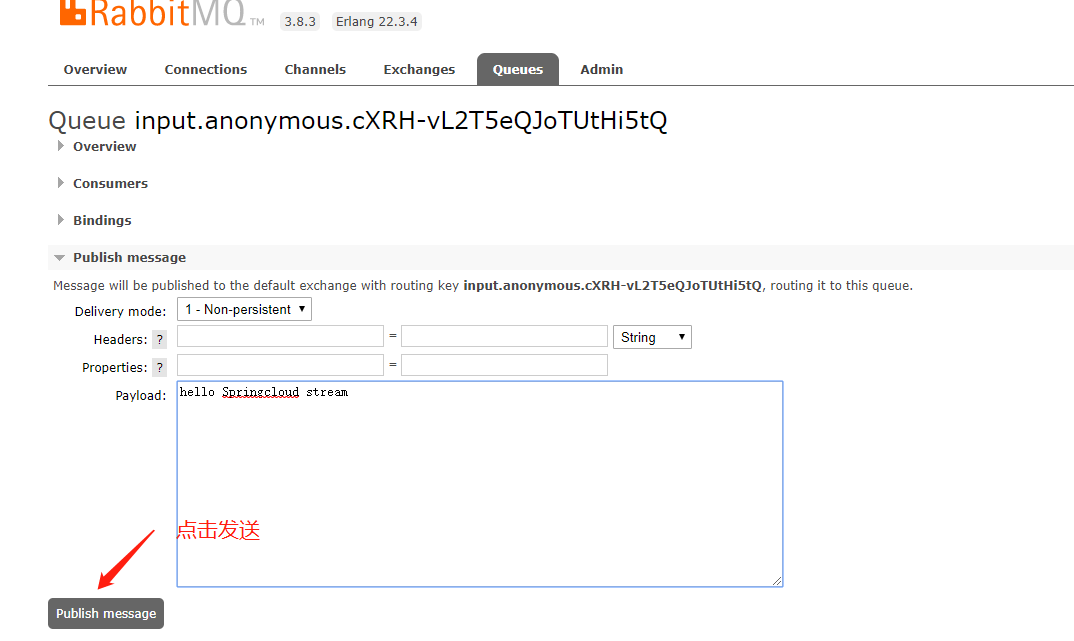Image resolution: width=1074 pixels, height=641 pixels.
Task: Click the Publish message button
Action: click(x=106, y=614)
